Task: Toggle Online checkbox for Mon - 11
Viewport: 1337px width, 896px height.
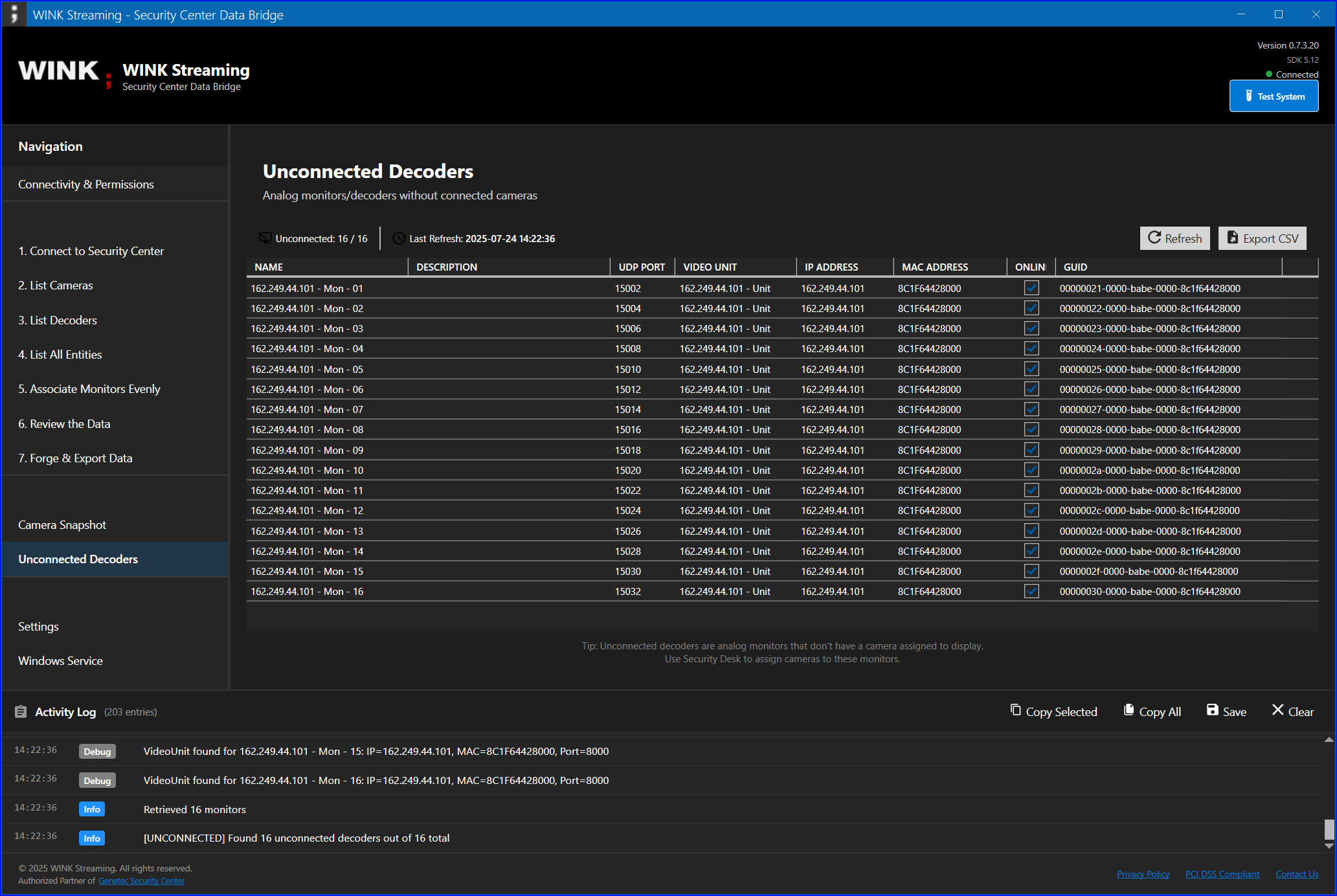Action: coord(1031,490)
